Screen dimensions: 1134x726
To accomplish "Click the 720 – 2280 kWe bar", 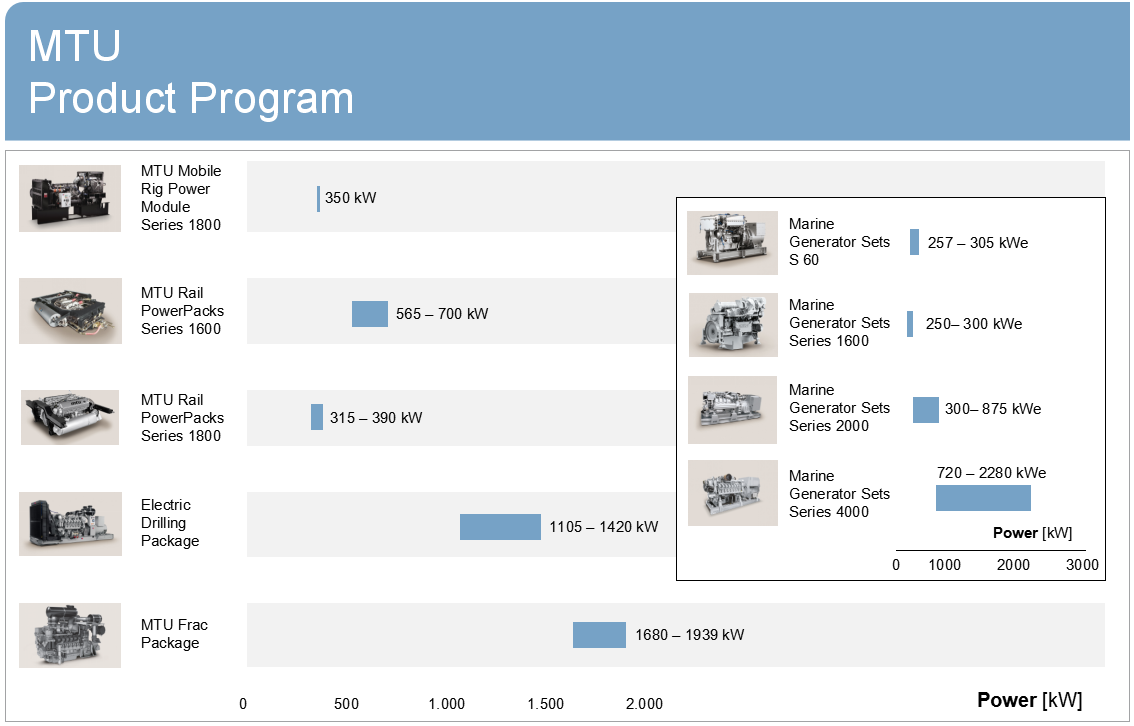I will coord(983,498).
